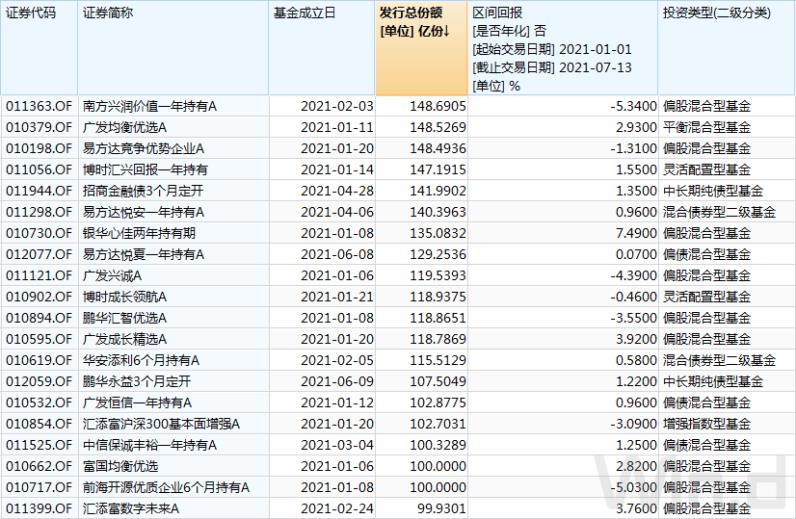The height and width of the screenshot is (519, 796).
Task: Select code cell 010854.OF
Action: click(39, 424)
